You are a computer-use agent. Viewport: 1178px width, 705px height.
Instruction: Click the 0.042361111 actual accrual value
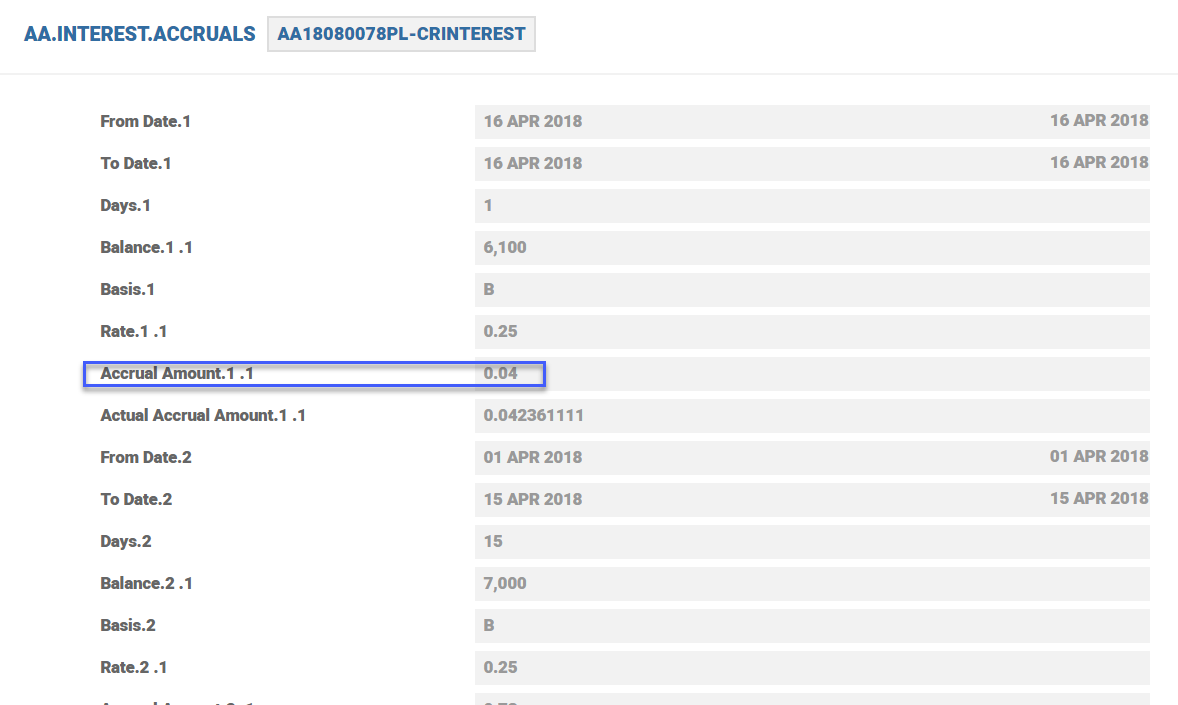click(x=534, y=415)
